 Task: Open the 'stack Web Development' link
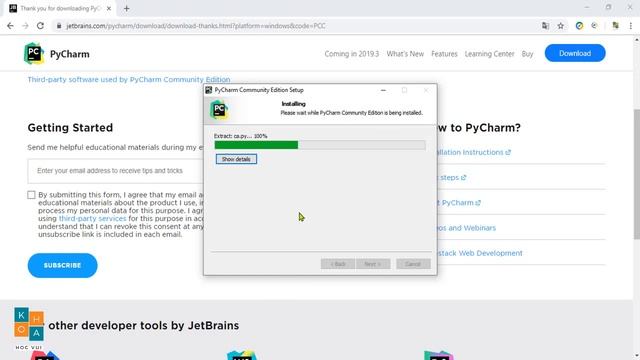[480, 253]
